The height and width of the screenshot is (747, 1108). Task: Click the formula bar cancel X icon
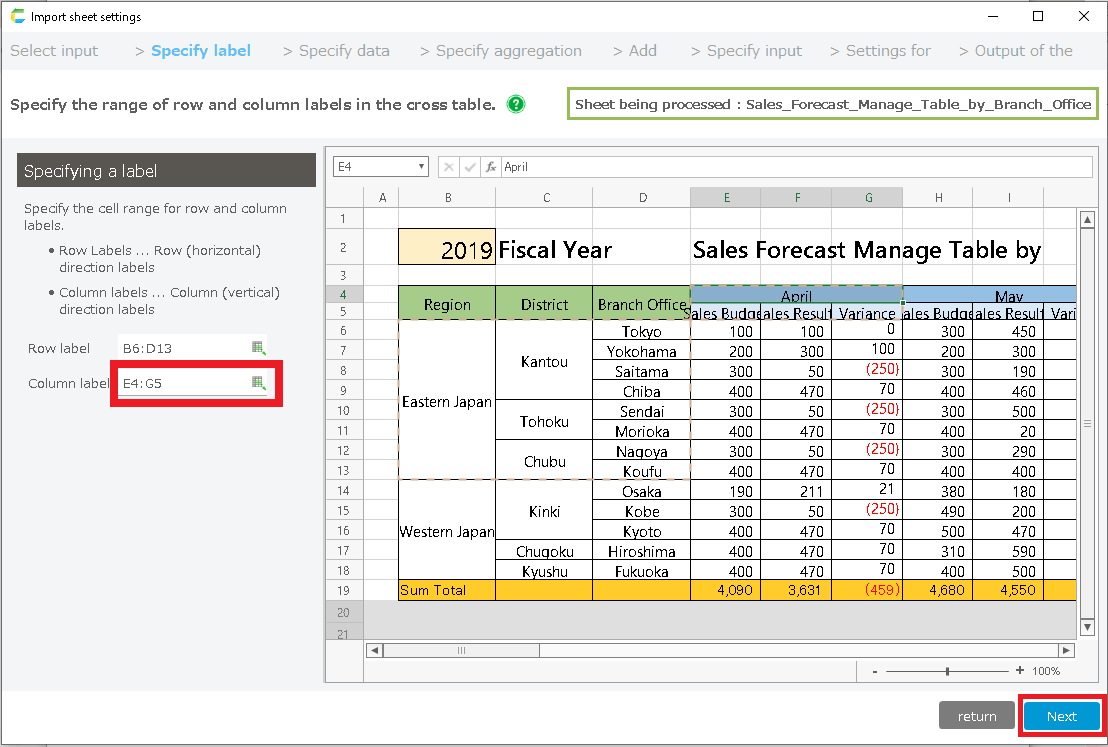(449, 167)
